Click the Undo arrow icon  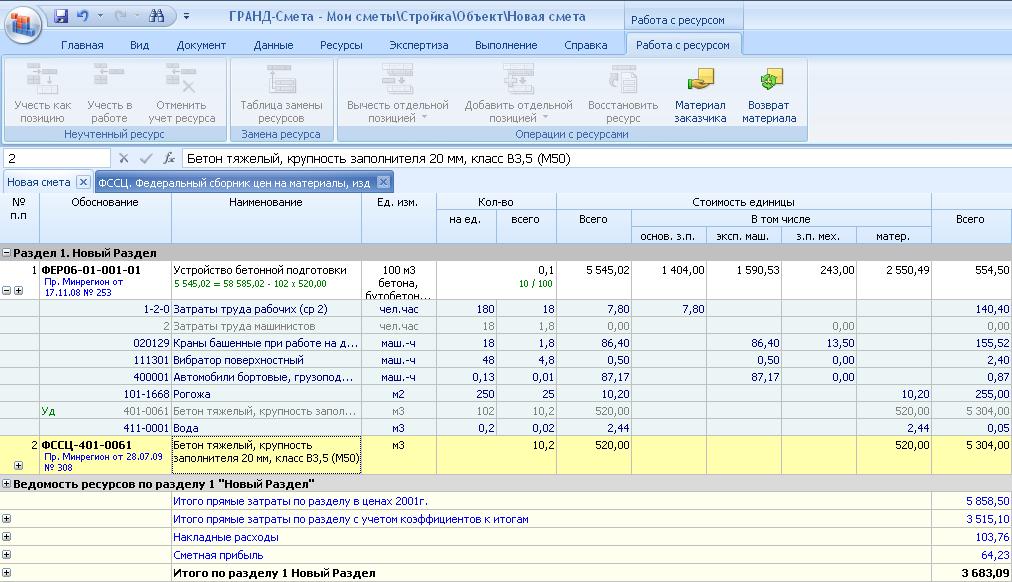(x=83, y=17)
